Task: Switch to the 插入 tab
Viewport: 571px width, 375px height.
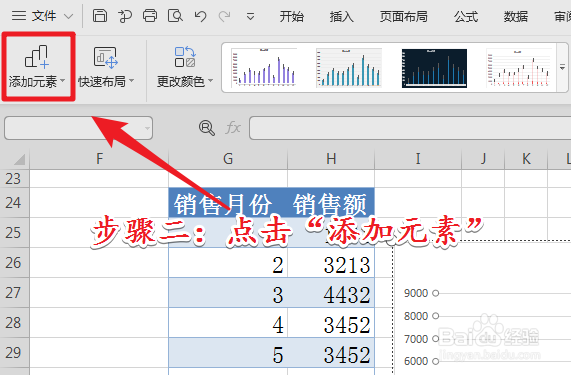Action: (x=342, y=16)
